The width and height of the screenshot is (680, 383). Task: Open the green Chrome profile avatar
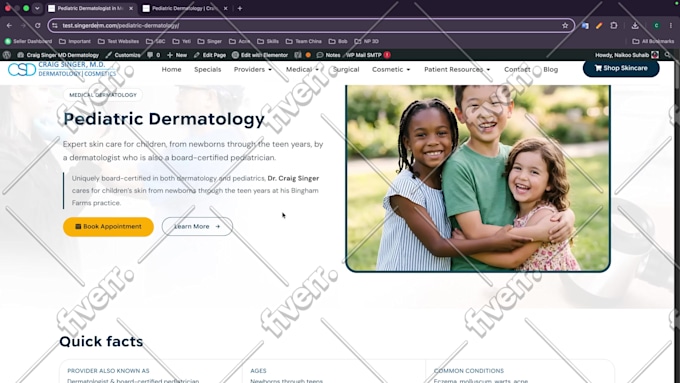(656, 26)
